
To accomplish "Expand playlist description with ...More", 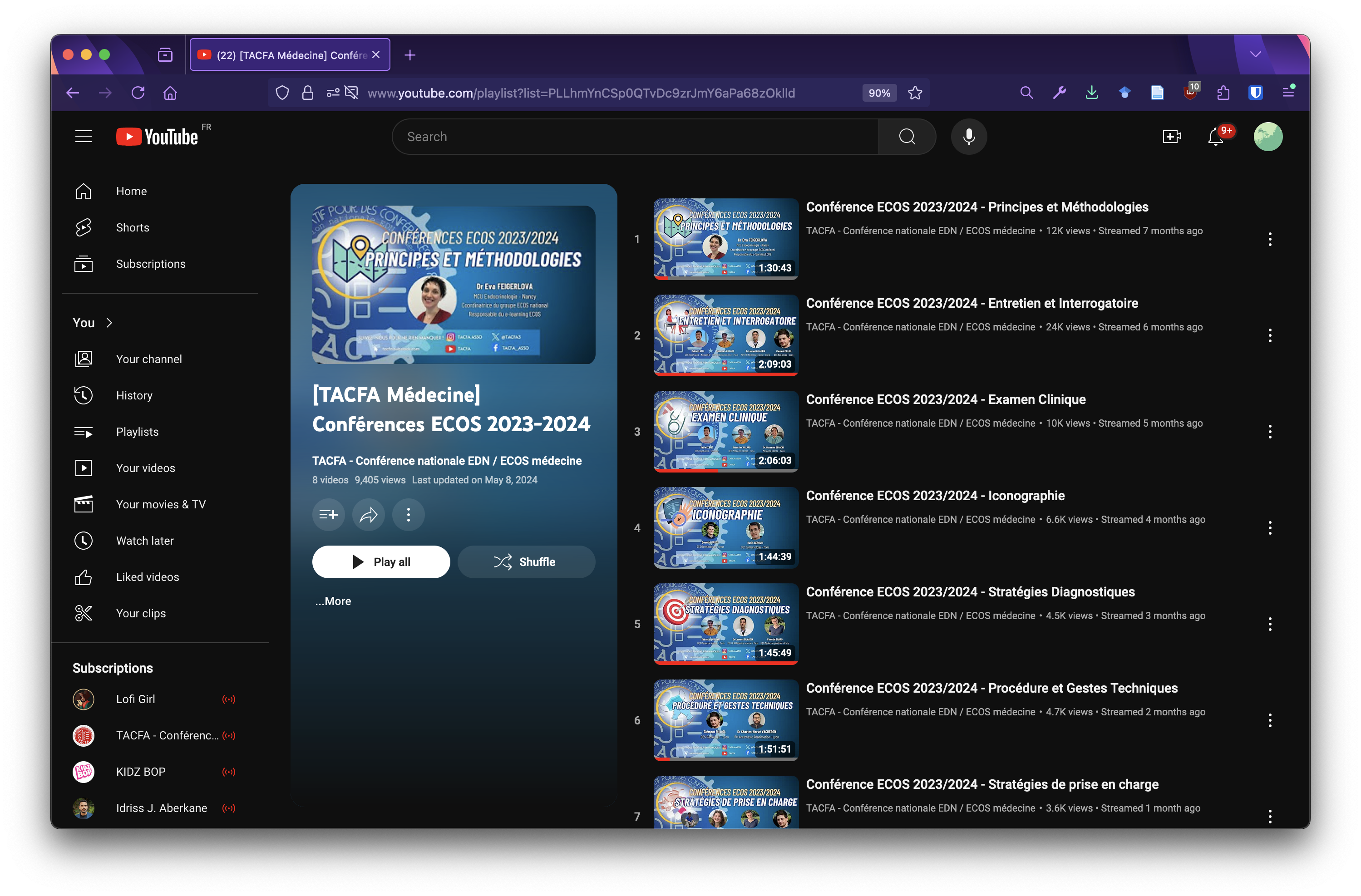I will click(333, 601).
